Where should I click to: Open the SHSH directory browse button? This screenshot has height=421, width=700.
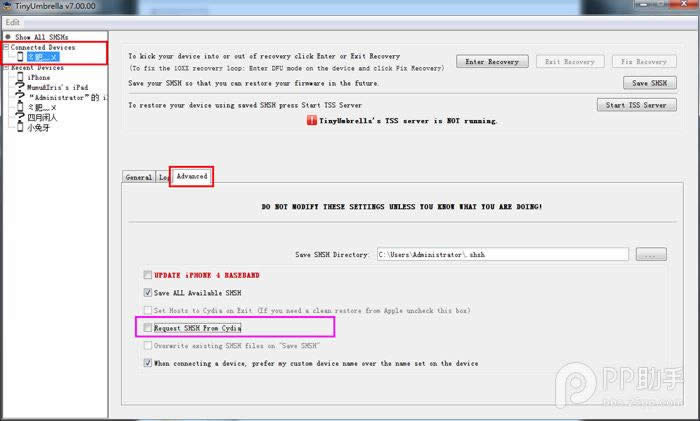tap(651, 254)
